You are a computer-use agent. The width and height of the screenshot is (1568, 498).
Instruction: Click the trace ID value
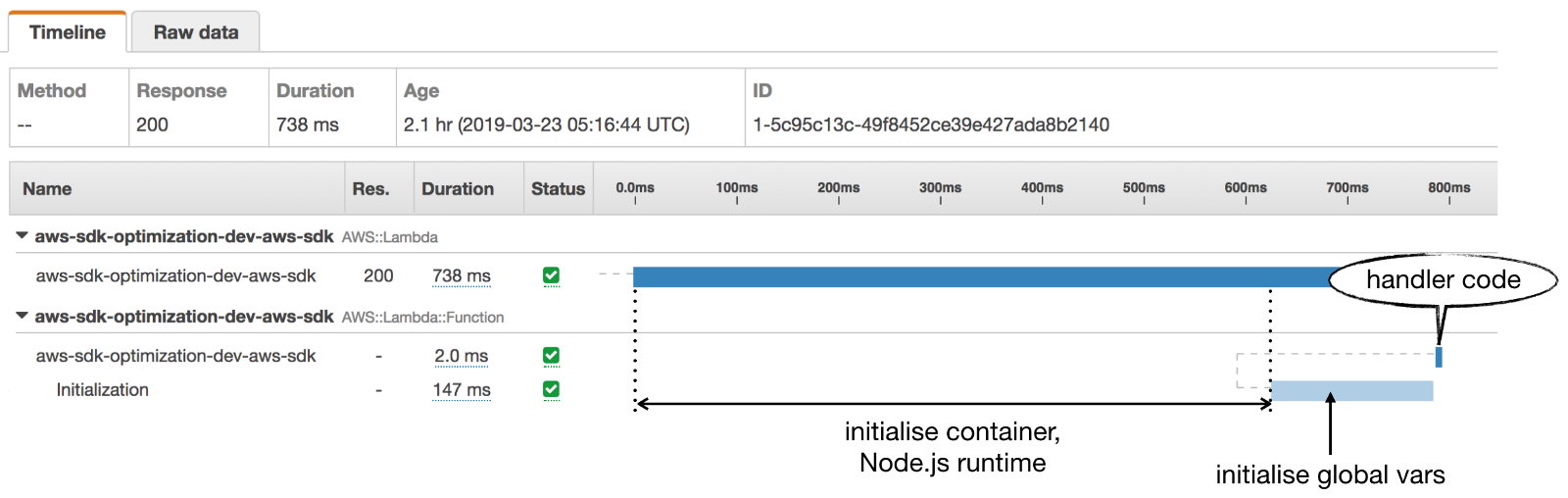point(930,124)
